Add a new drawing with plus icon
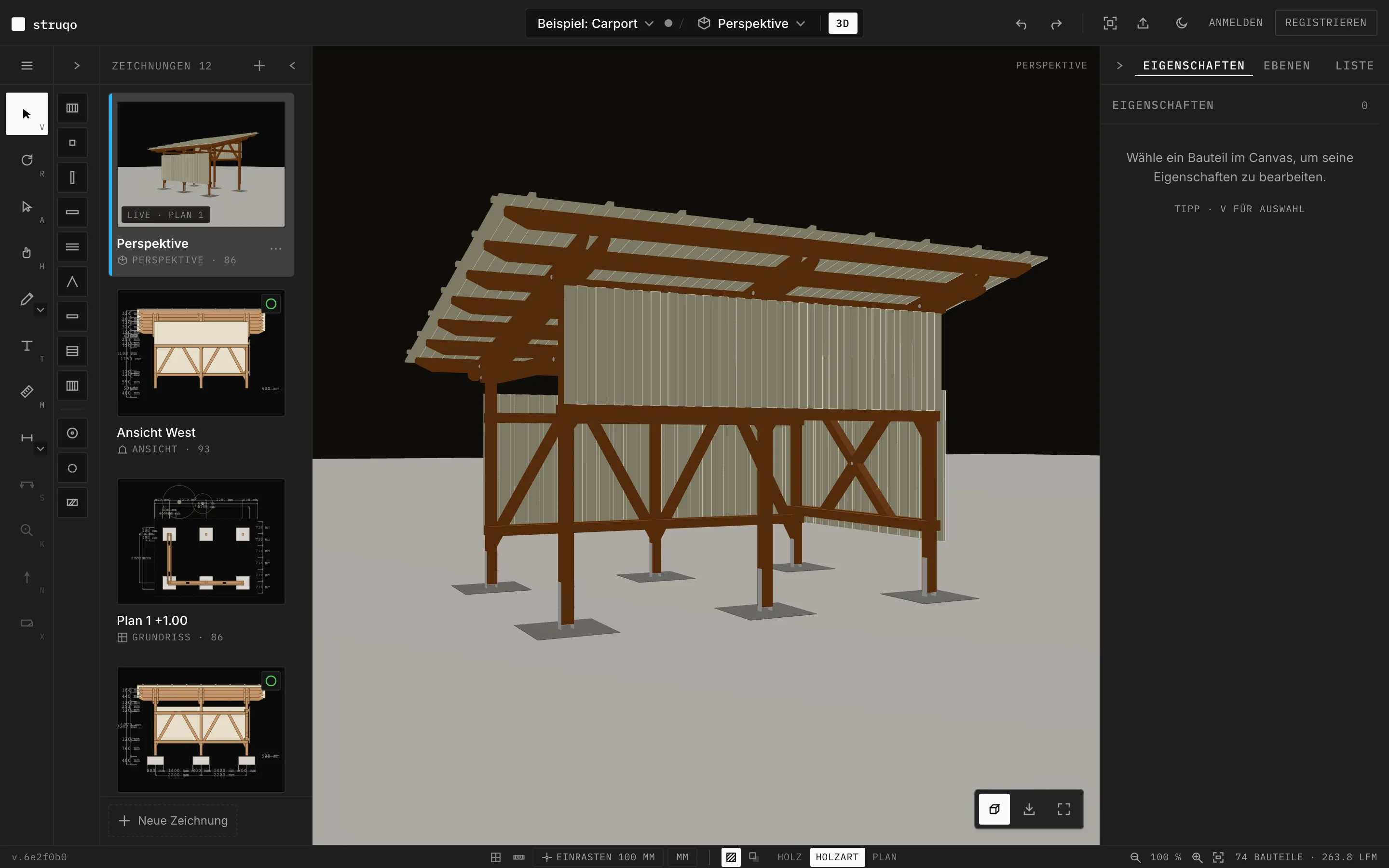The height and width of the screenshot is (868, 1389). click(259, 66)
